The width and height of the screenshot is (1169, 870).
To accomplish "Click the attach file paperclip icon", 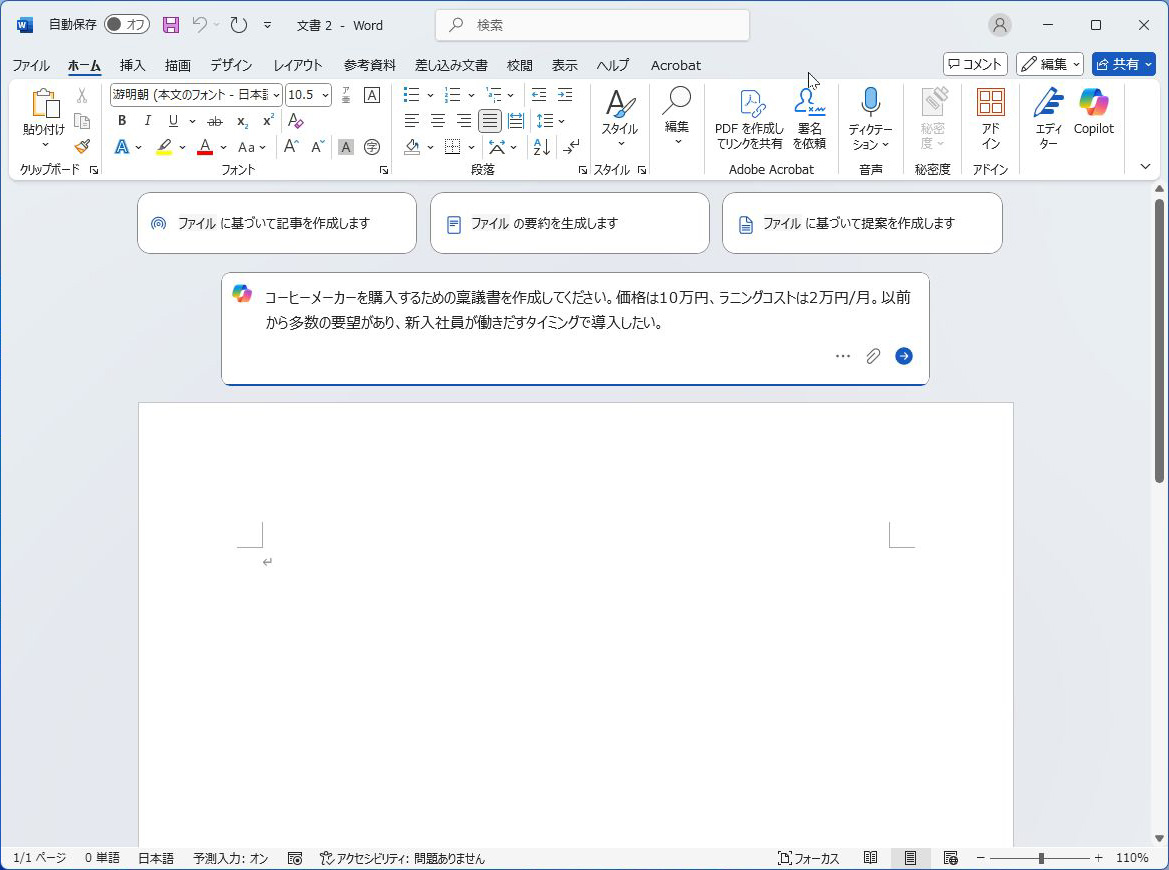I will pos(873,356).
